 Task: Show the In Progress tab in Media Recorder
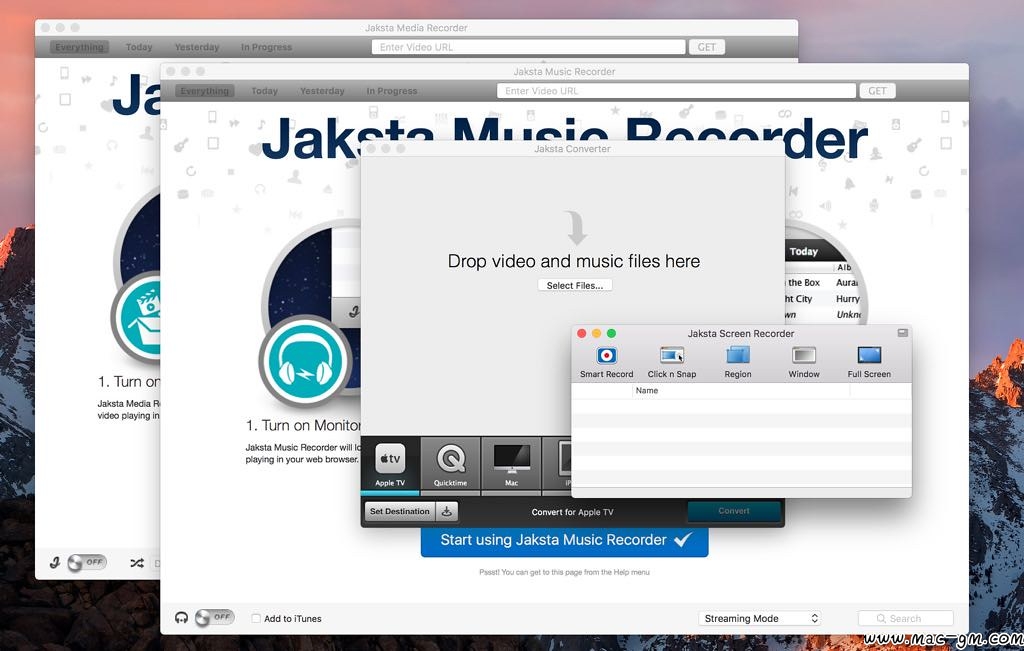point(266,47)
